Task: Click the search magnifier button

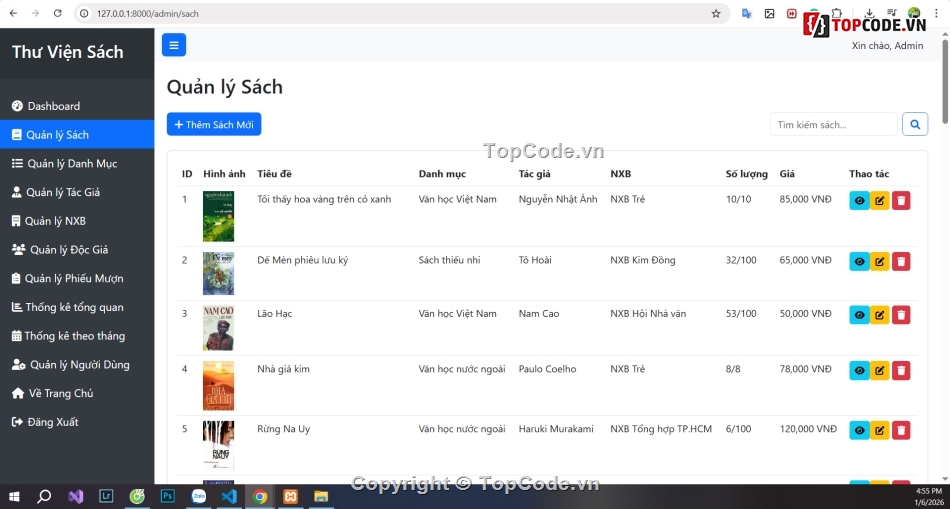Action: [915, 124]
